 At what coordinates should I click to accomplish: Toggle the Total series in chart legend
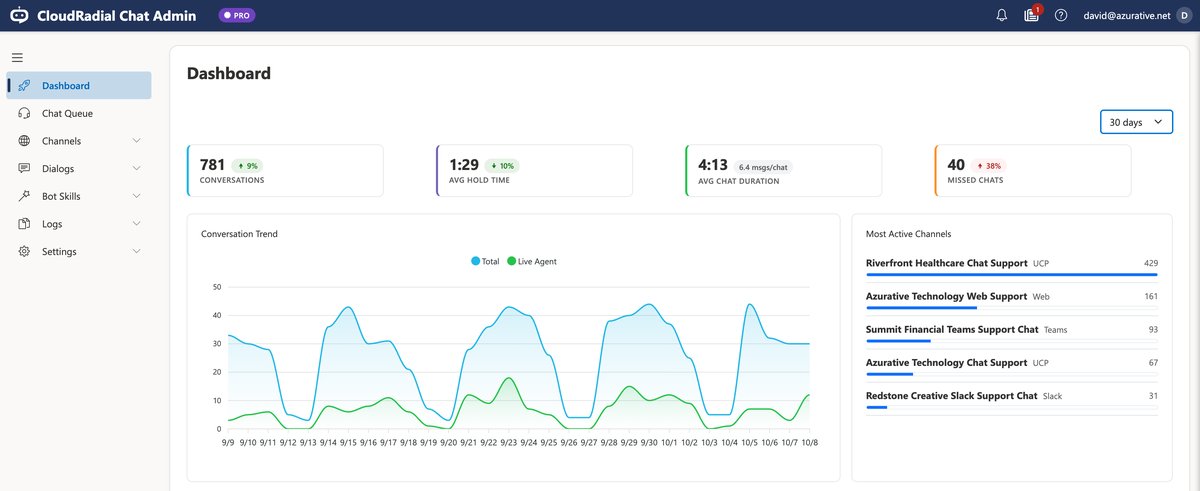[x=485, y=261]
